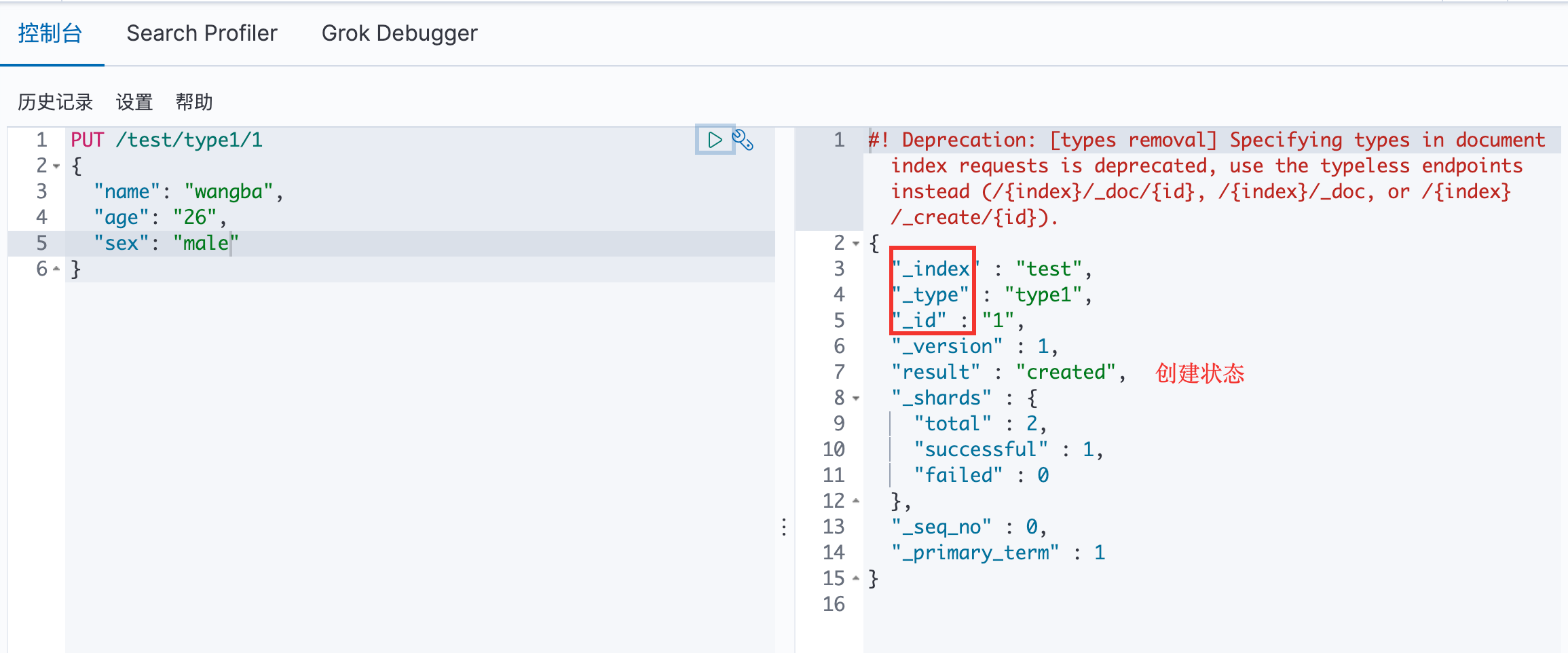
Task: Open the wrench actions menu icon
Action: tap(743, 140)
